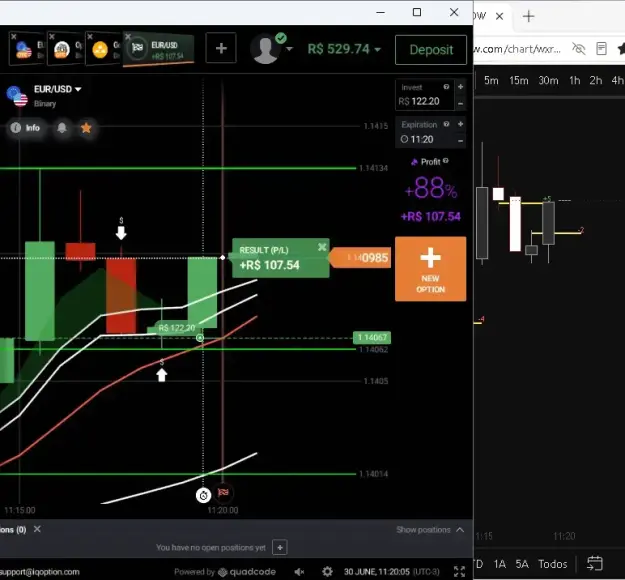Screen dimensions: 625x580
Task: Select 2h timeframe in browser chart
Action: 596,81
